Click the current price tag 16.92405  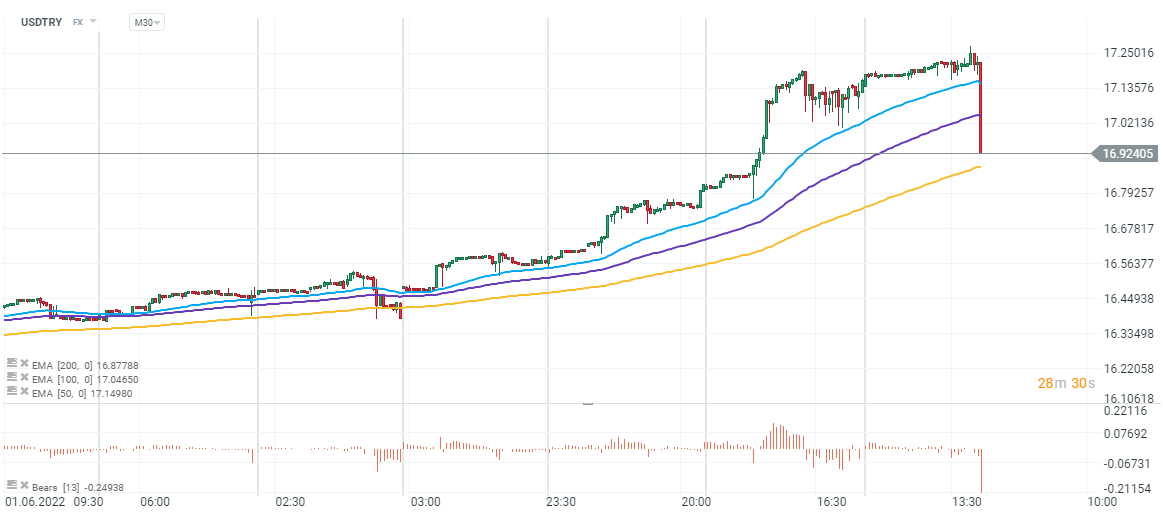click(1128, 154)
